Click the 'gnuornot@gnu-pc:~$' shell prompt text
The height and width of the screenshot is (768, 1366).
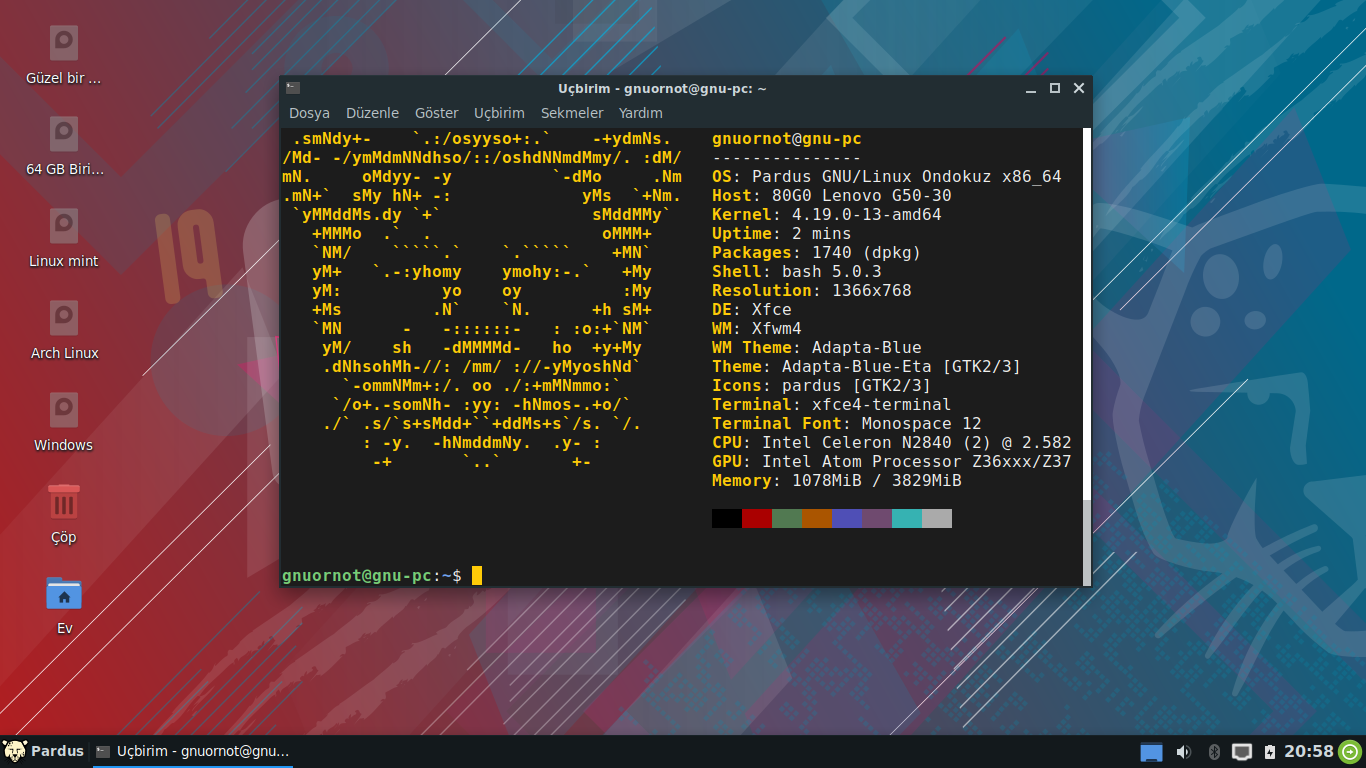[x=372, y=576]
